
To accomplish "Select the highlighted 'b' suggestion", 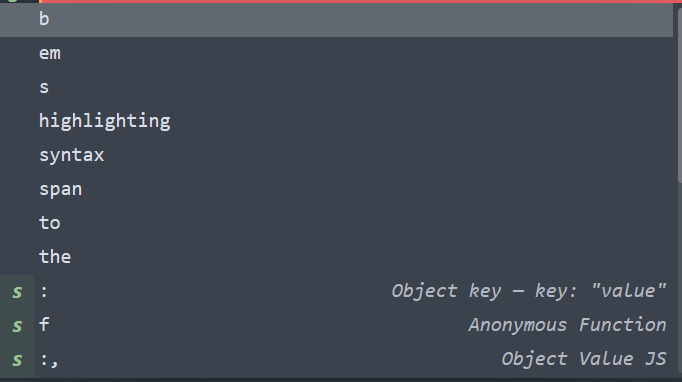I will coord(336,20).
